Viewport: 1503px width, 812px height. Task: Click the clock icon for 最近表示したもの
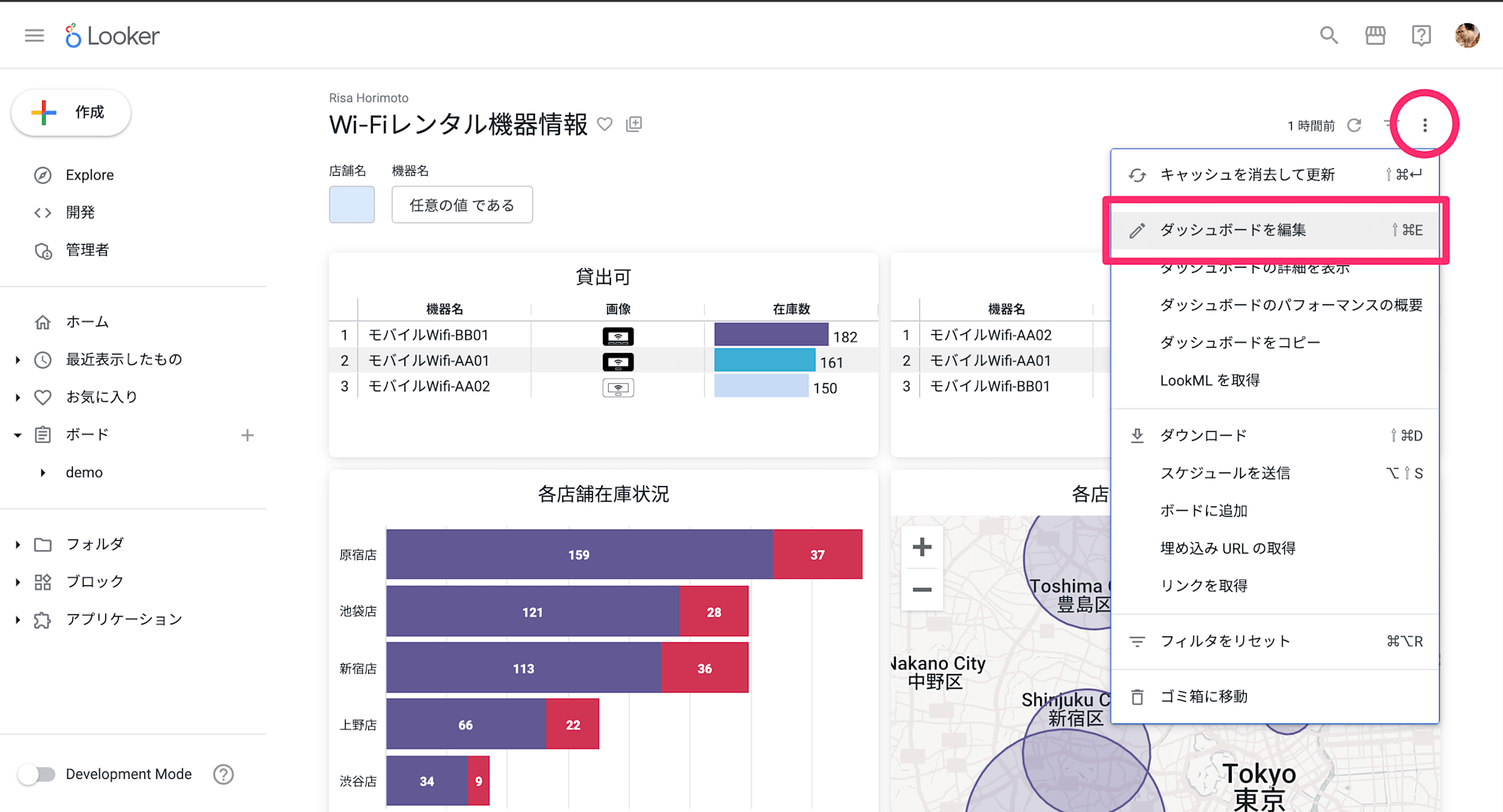point(43,360)
